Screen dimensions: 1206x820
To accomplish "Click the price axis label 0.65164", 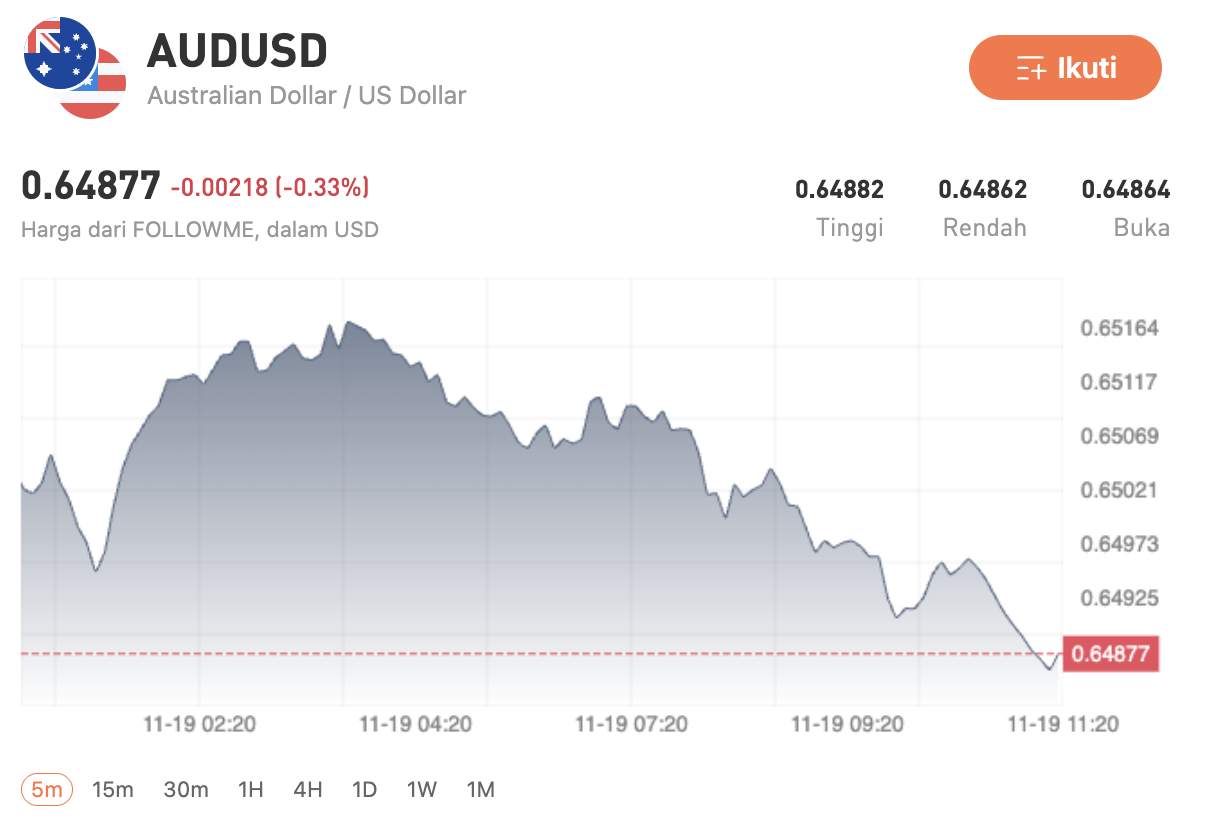I will click(1117, 328).
